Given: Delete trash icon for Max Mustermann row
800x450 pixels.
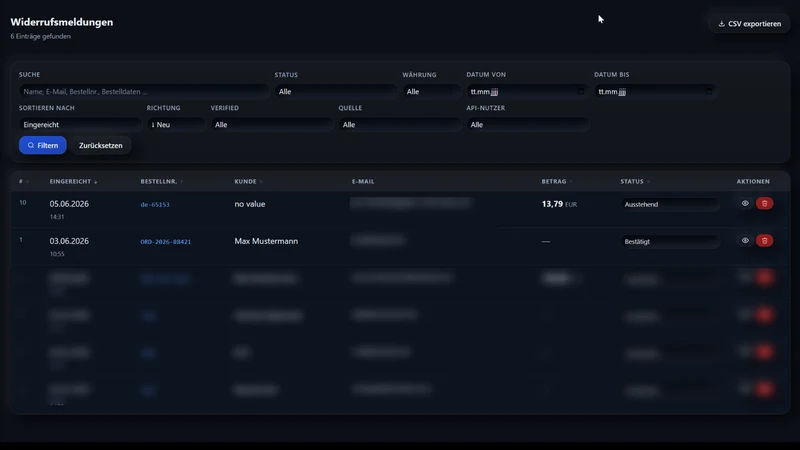Looking at the screenshot, I should (764, 241).
